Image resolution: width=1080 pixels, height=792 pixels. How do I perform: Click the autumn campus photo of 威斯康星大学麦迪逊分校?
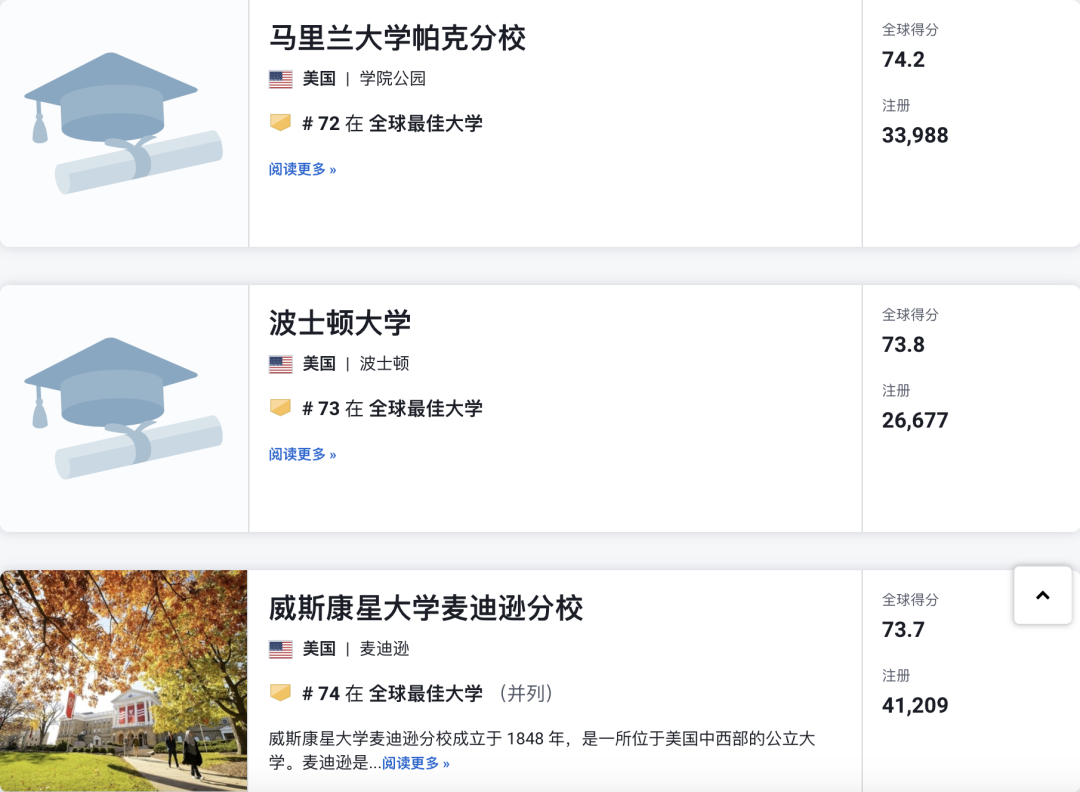pos(123,680)
